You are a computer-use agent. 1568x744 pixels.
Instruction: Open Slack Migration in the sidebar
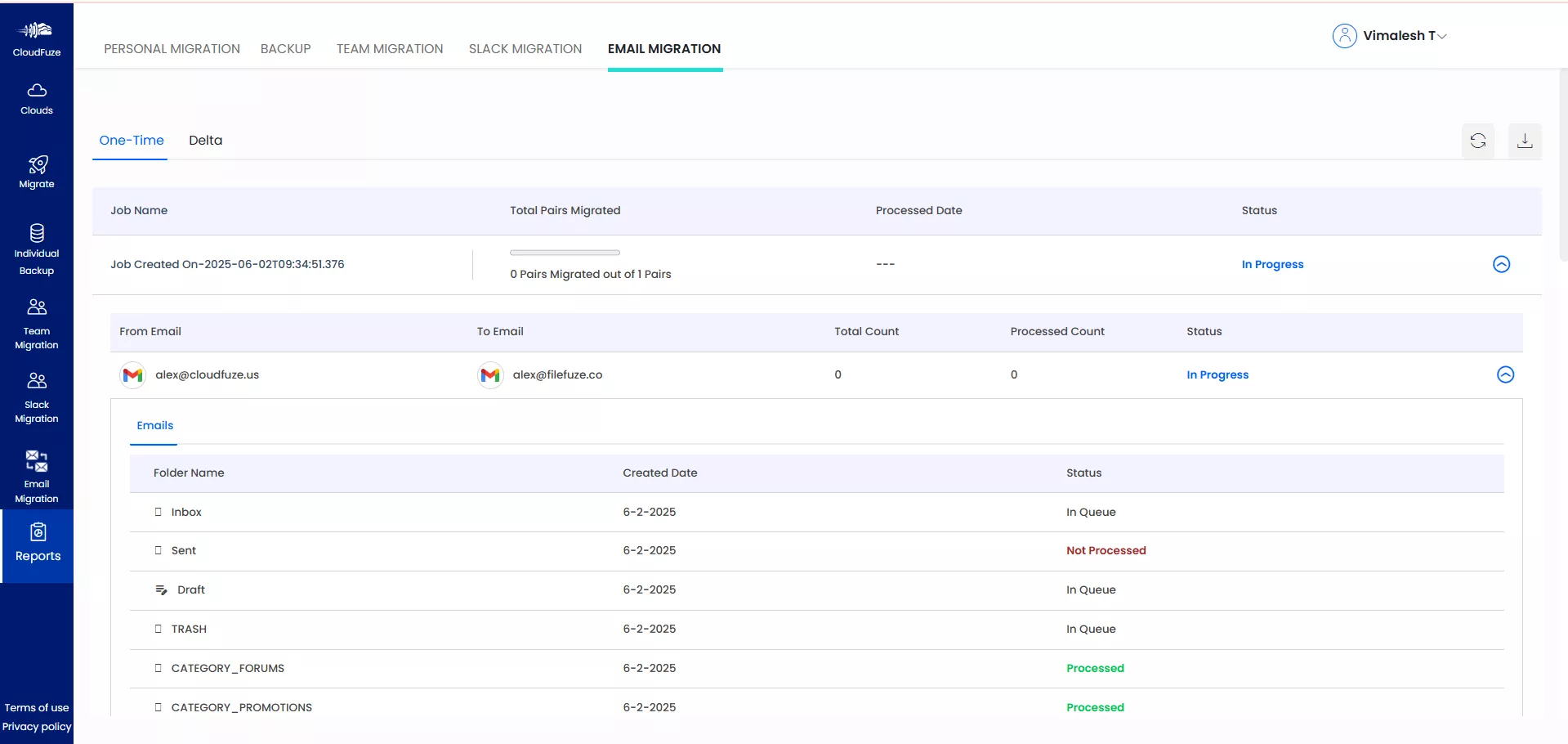tap(37, 398)
